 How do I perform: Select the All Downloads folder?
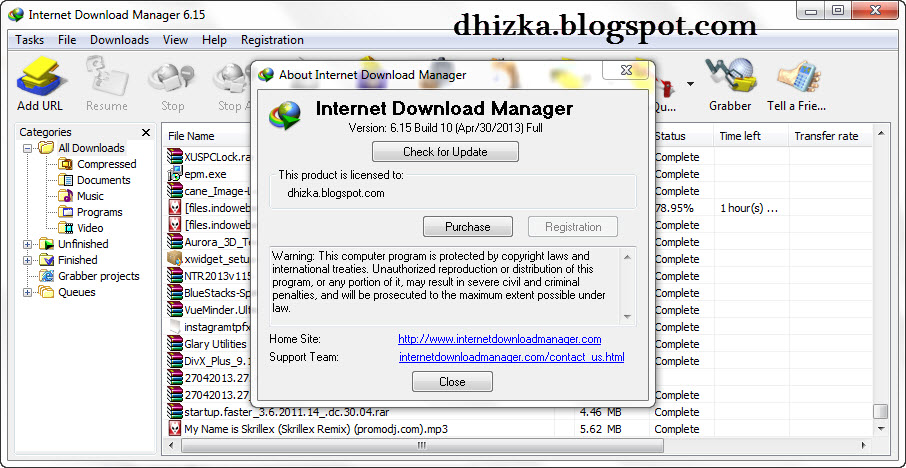[x=91, y=148]
